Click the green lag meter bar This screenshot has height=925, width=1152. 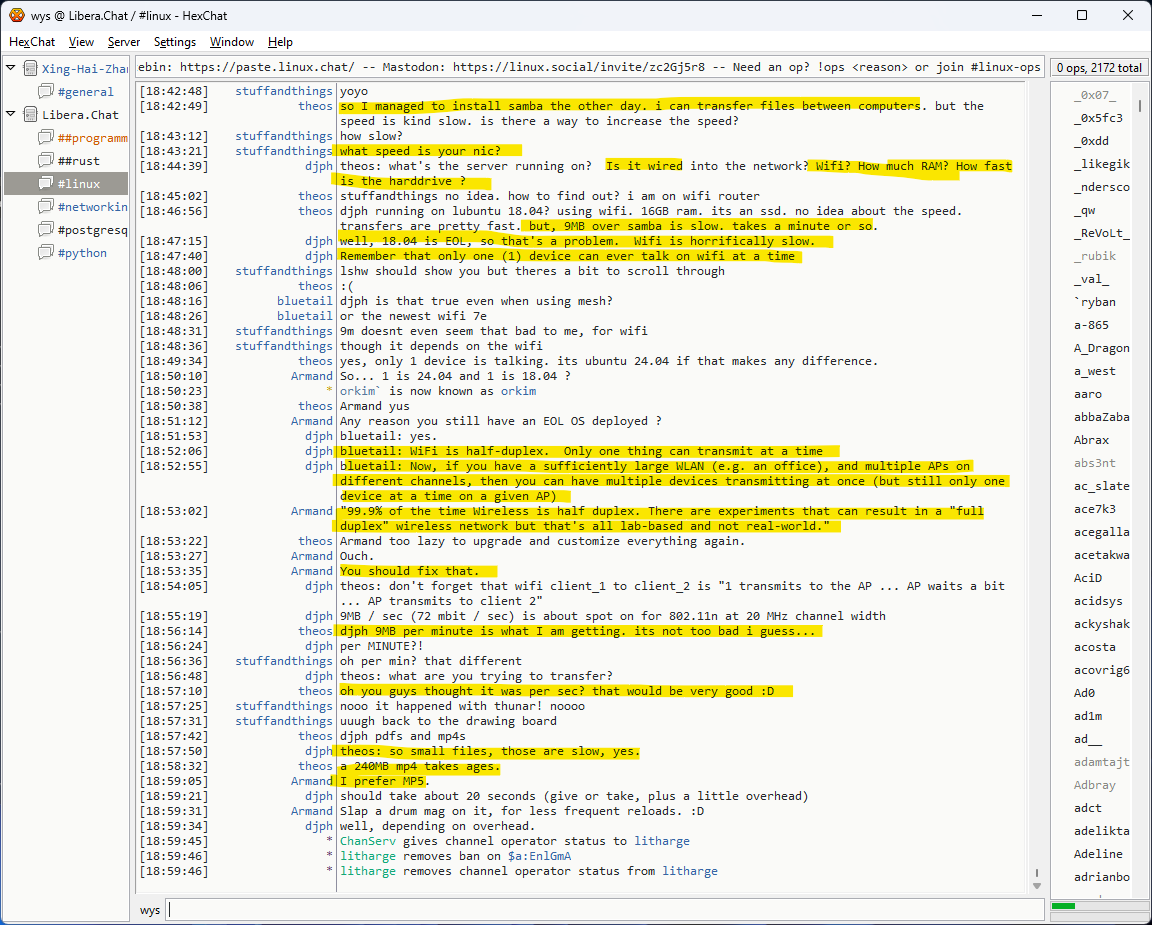(x=1064, y=906)
